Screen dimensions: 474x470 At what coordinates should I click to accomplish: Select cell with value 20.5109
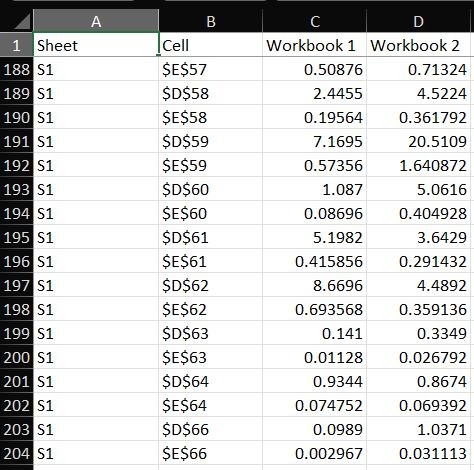point(418,141)
